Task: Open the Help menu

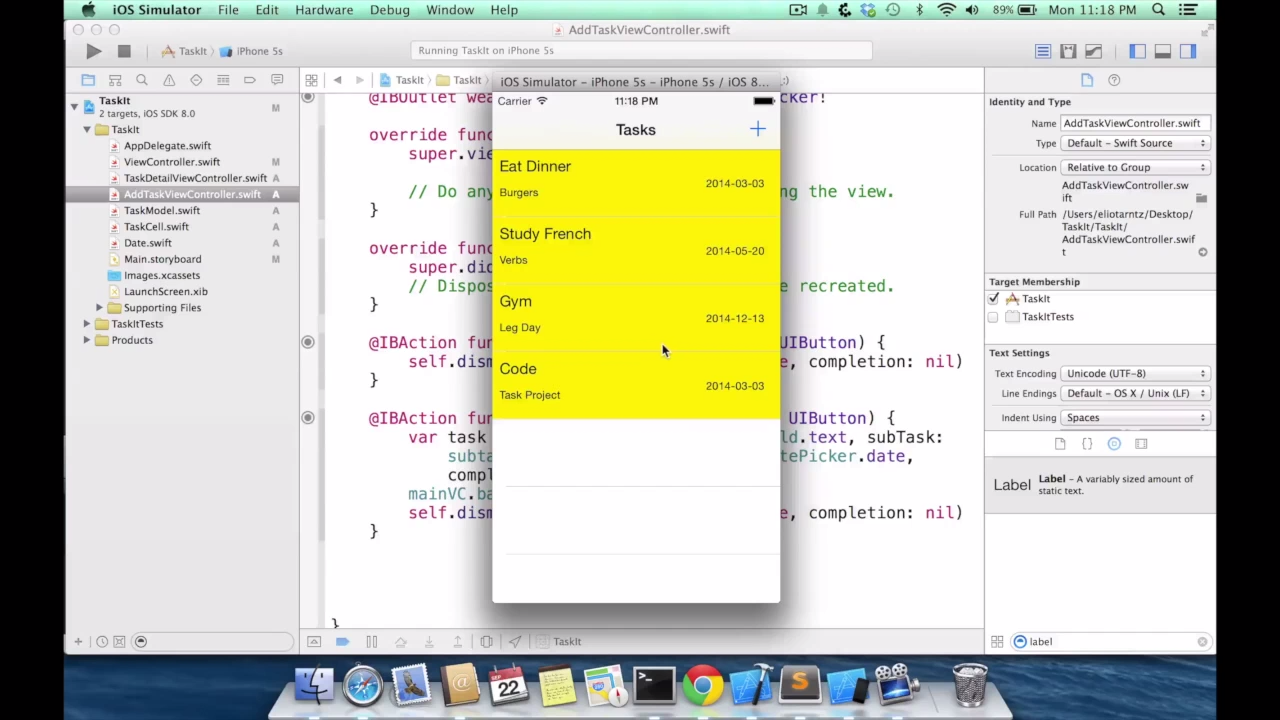Action: point(504,10)
